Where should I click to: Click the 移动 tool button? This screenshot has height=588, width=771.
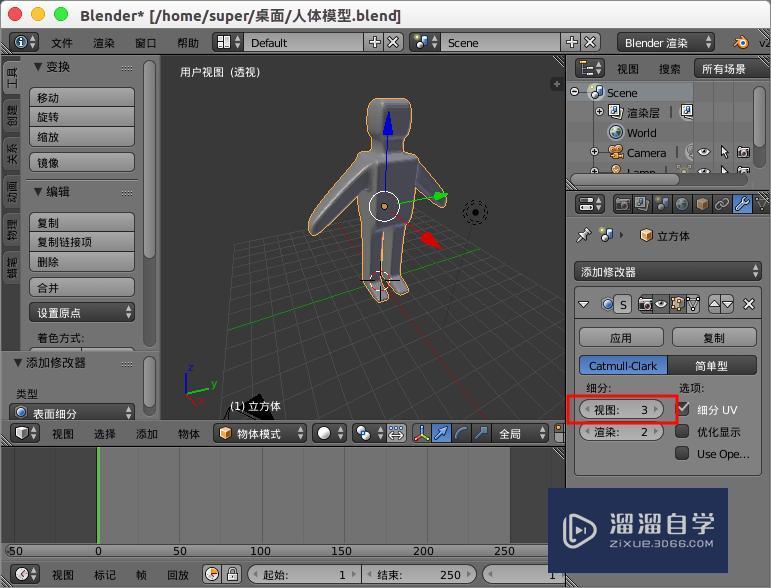coord(82,97)
